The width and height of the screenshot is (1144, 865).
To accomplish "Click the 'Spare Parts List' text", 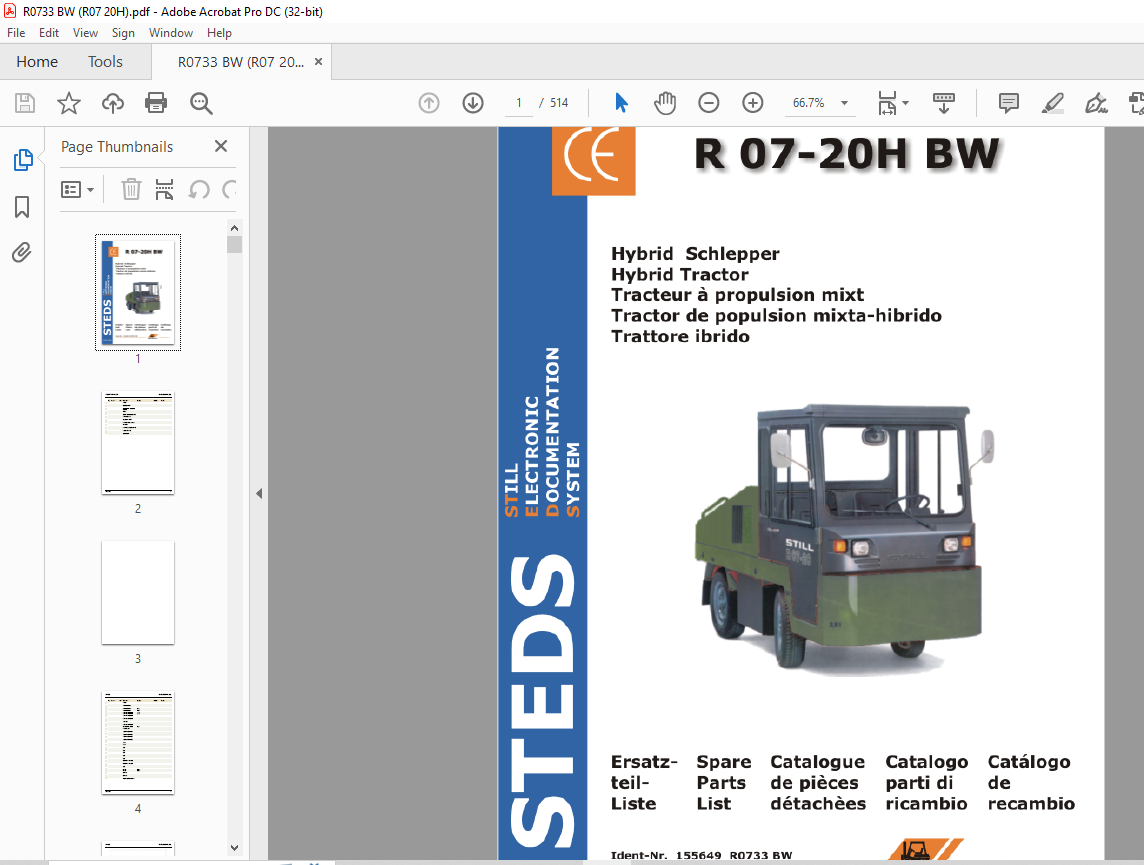I will 723,783.
